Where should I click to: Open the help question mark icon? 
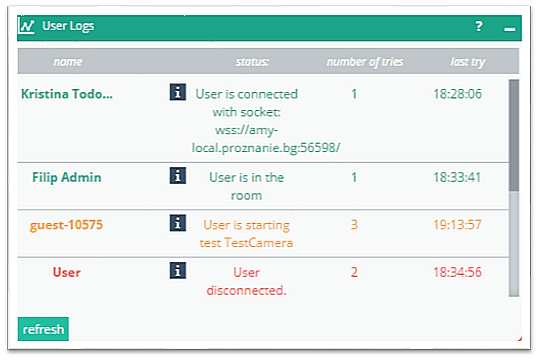pos(479,26)
